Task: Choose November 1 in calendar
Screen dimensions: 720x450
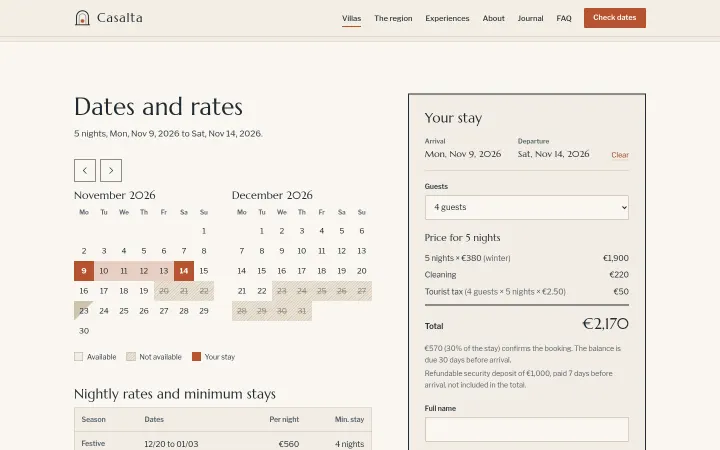Action: pos(204,231)
